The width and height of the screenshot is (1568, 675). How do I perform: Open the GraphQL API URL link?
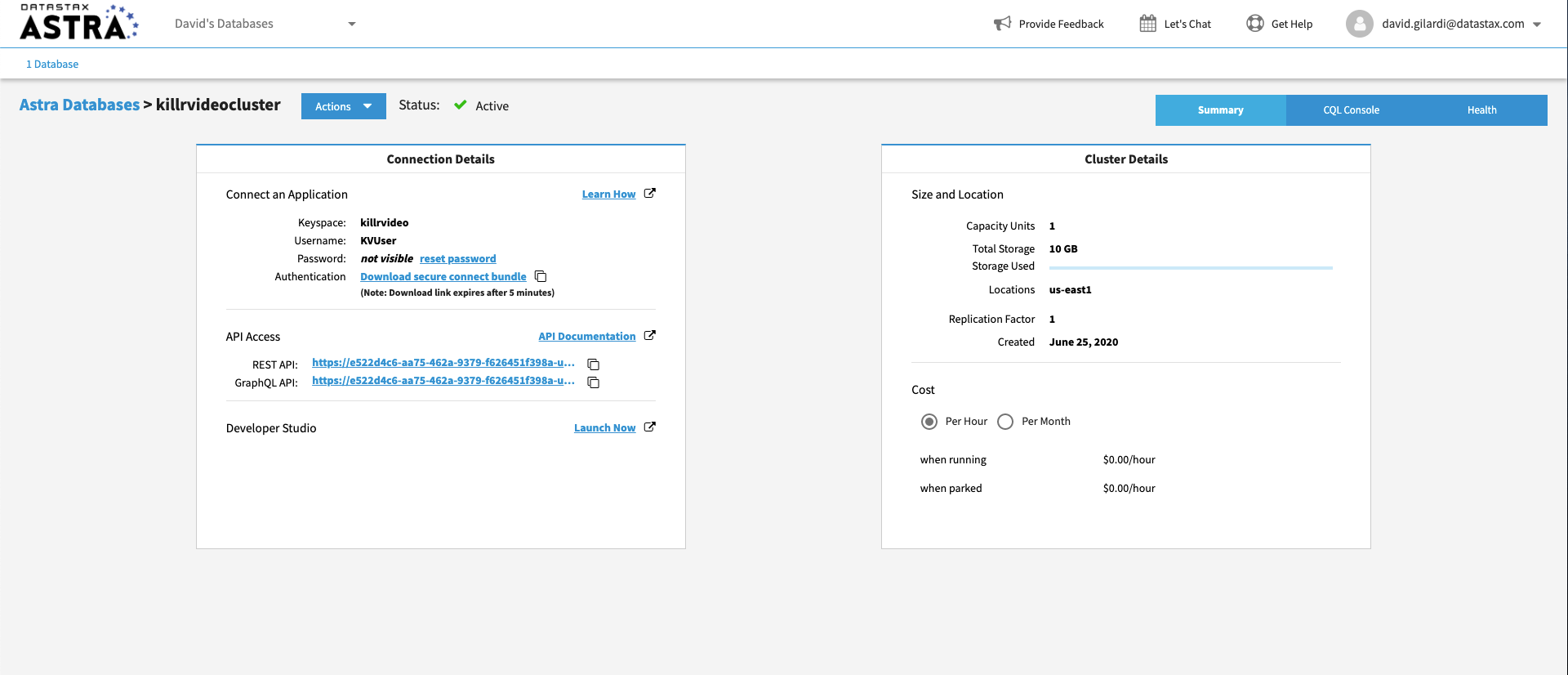click(443, 381)
